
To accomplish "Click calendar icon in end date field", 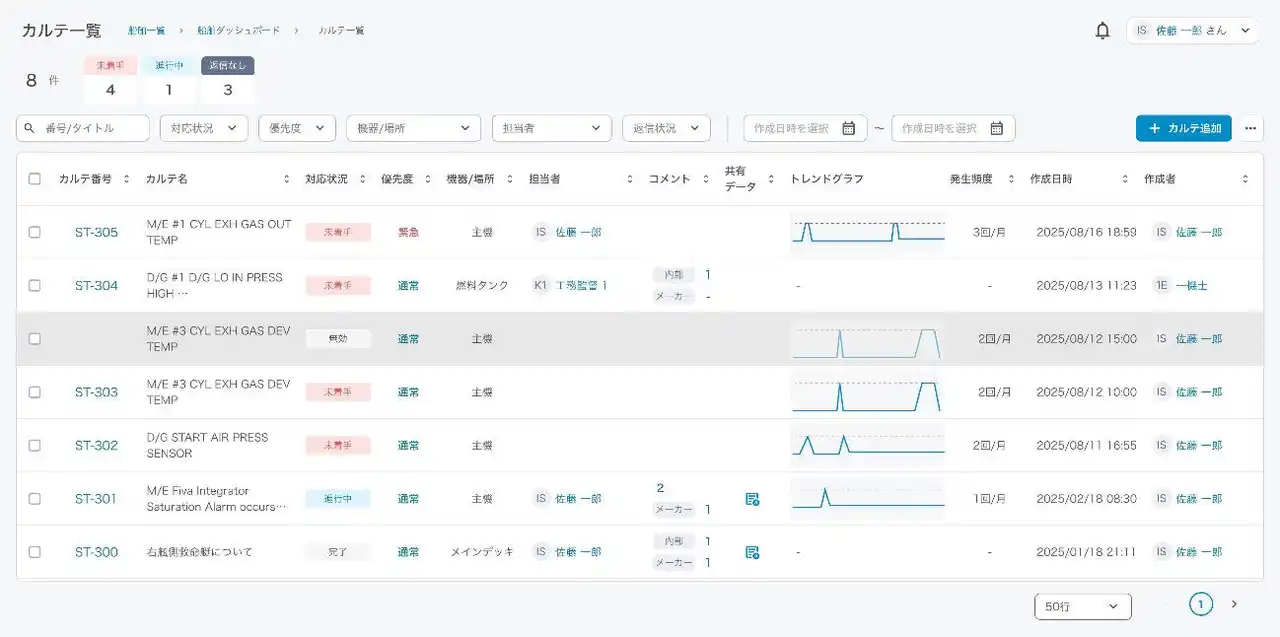I will point(996,128).
